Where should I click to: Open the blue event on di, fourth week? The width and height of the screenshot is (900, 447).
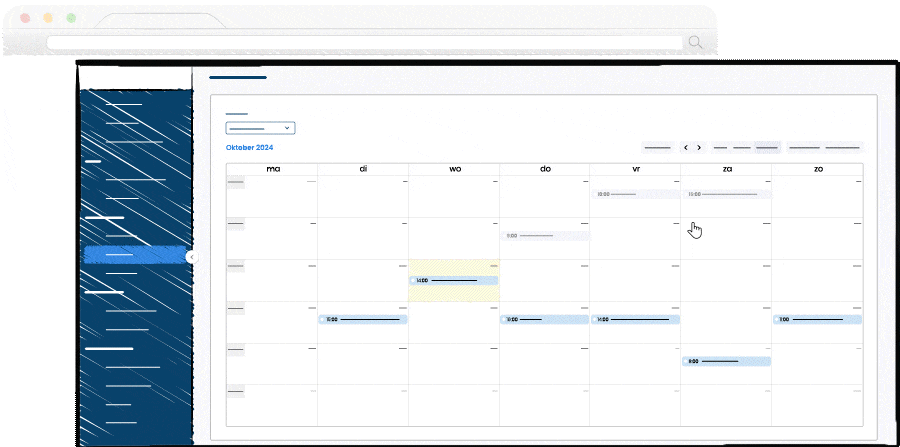363,320
